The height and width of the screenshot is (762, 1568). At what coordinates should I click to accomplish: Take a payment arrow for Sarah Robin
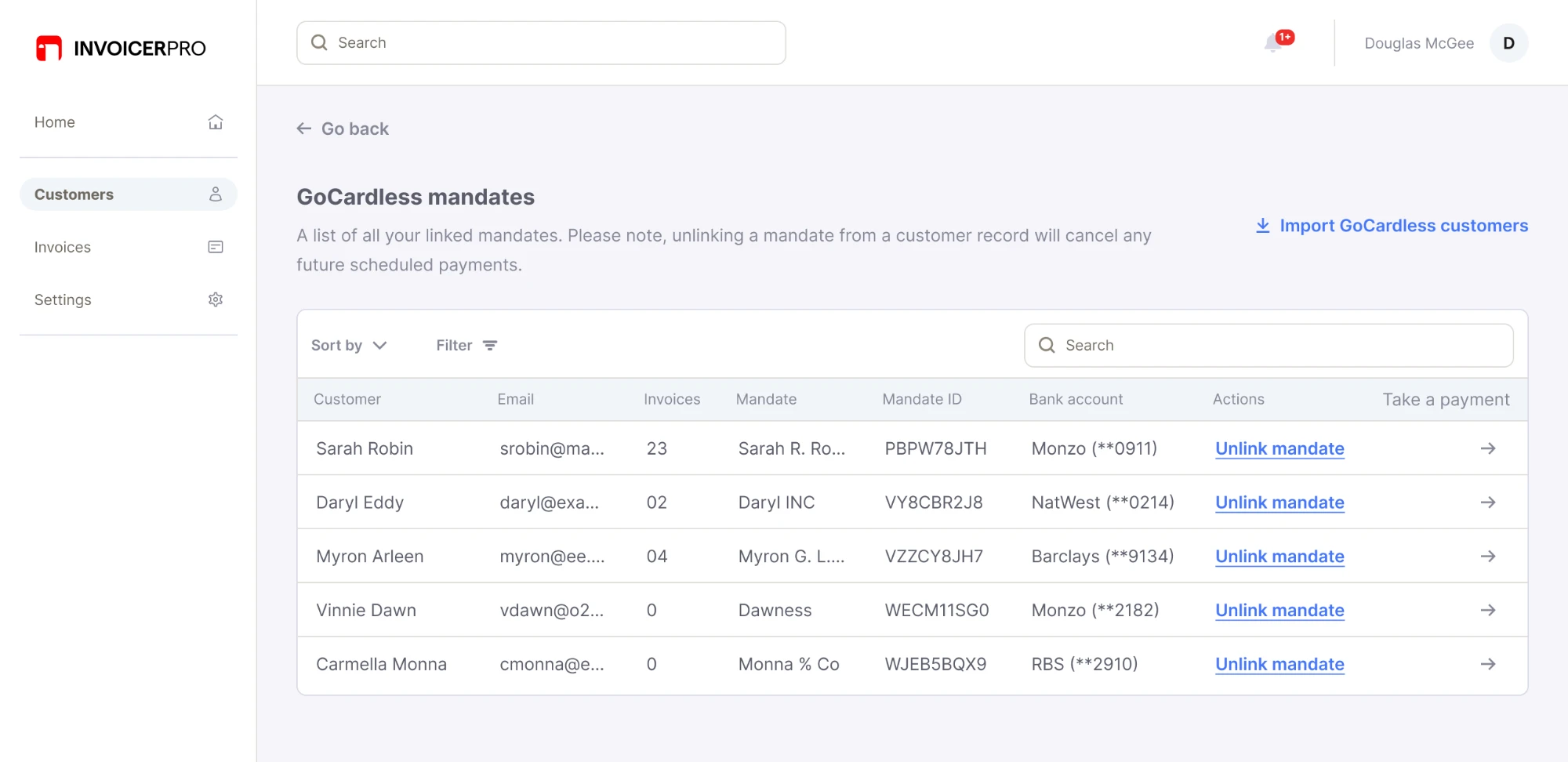(1488, 448)
